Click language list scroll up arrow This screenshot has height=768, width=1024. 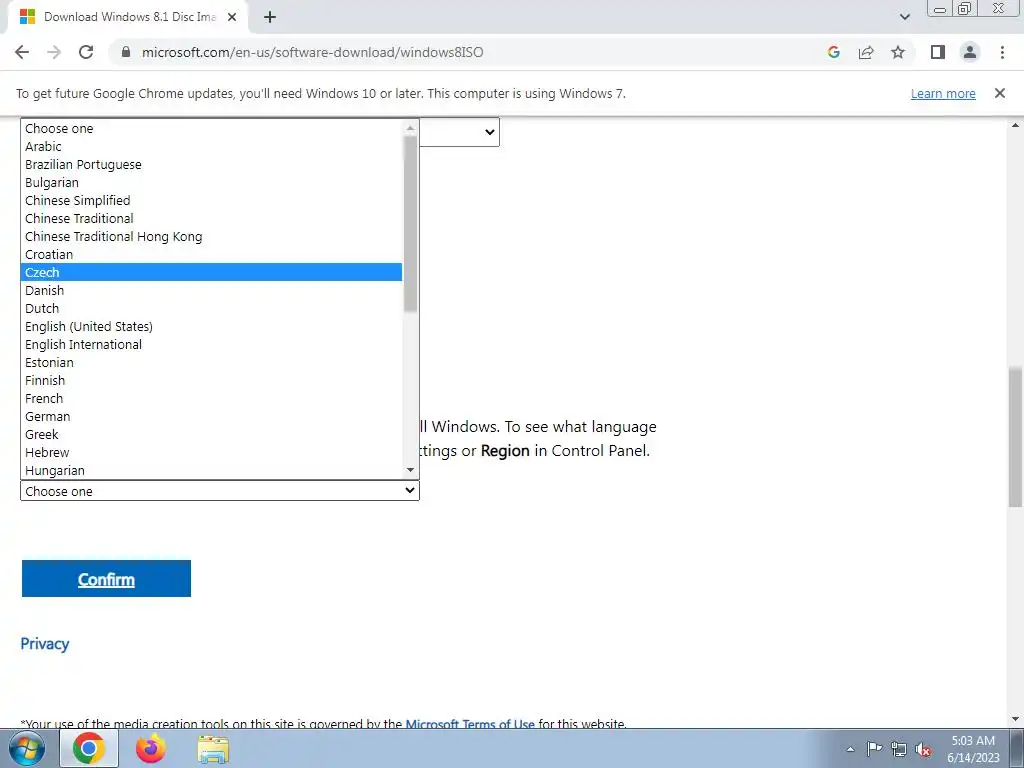(410, 128)
